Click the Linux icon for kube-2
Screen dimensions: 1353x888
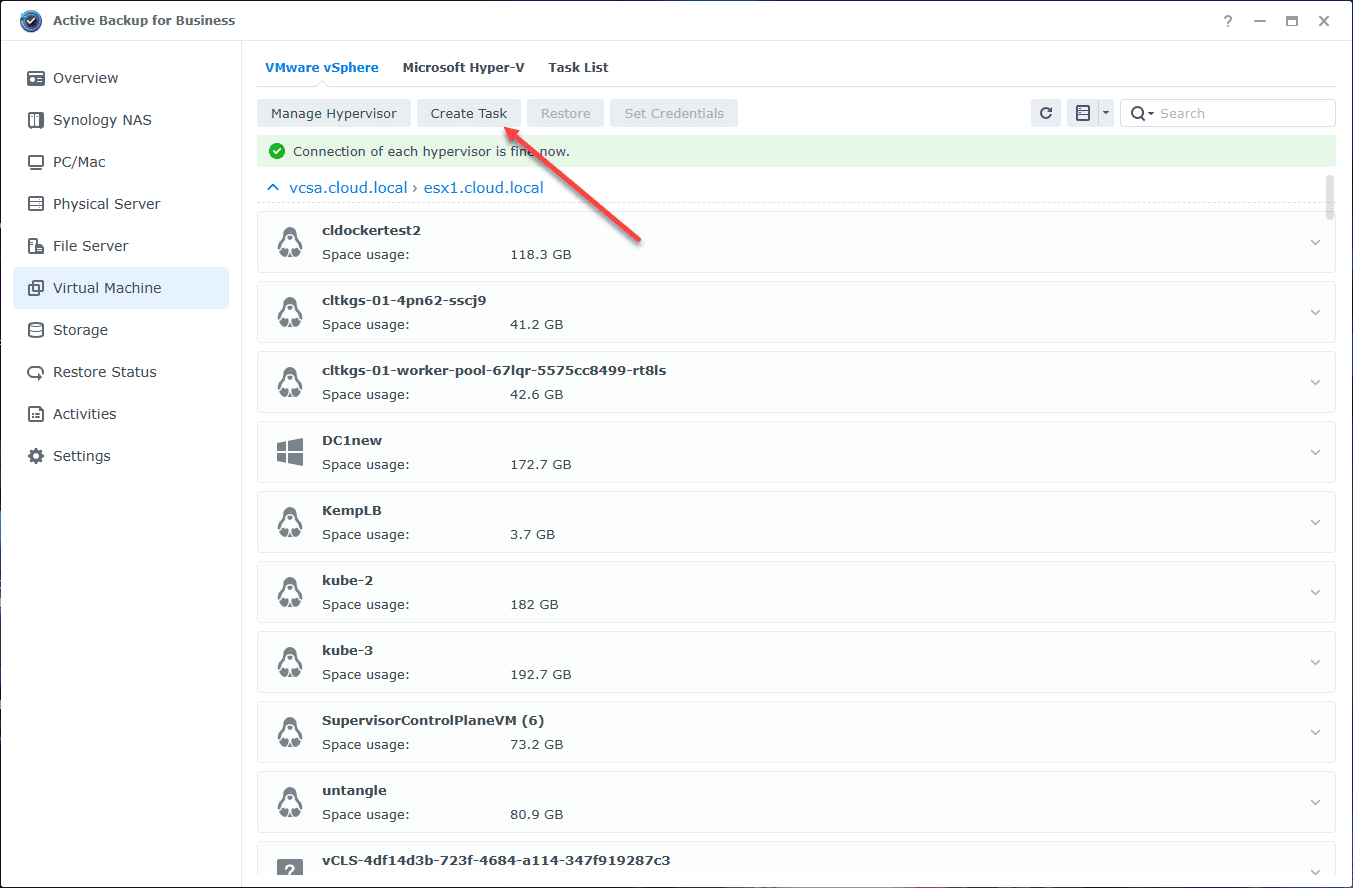click(290, 592)
